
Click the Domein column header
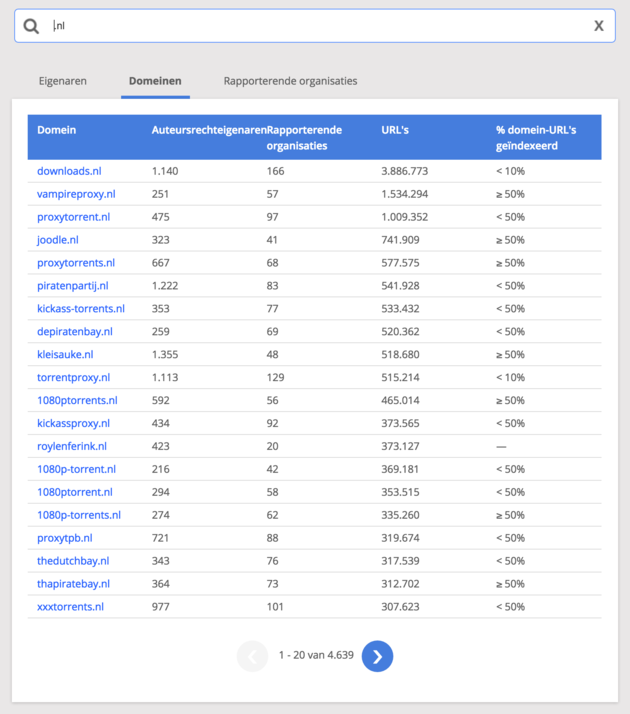coord(56,130)
